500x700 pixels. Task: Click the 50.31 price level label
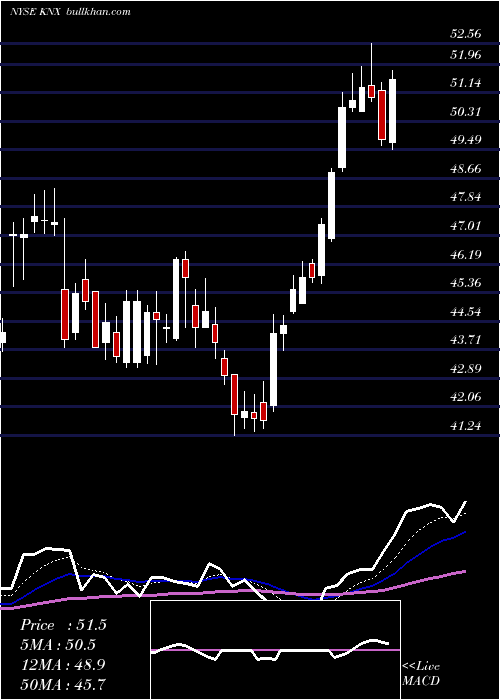[x=466, y=111]
